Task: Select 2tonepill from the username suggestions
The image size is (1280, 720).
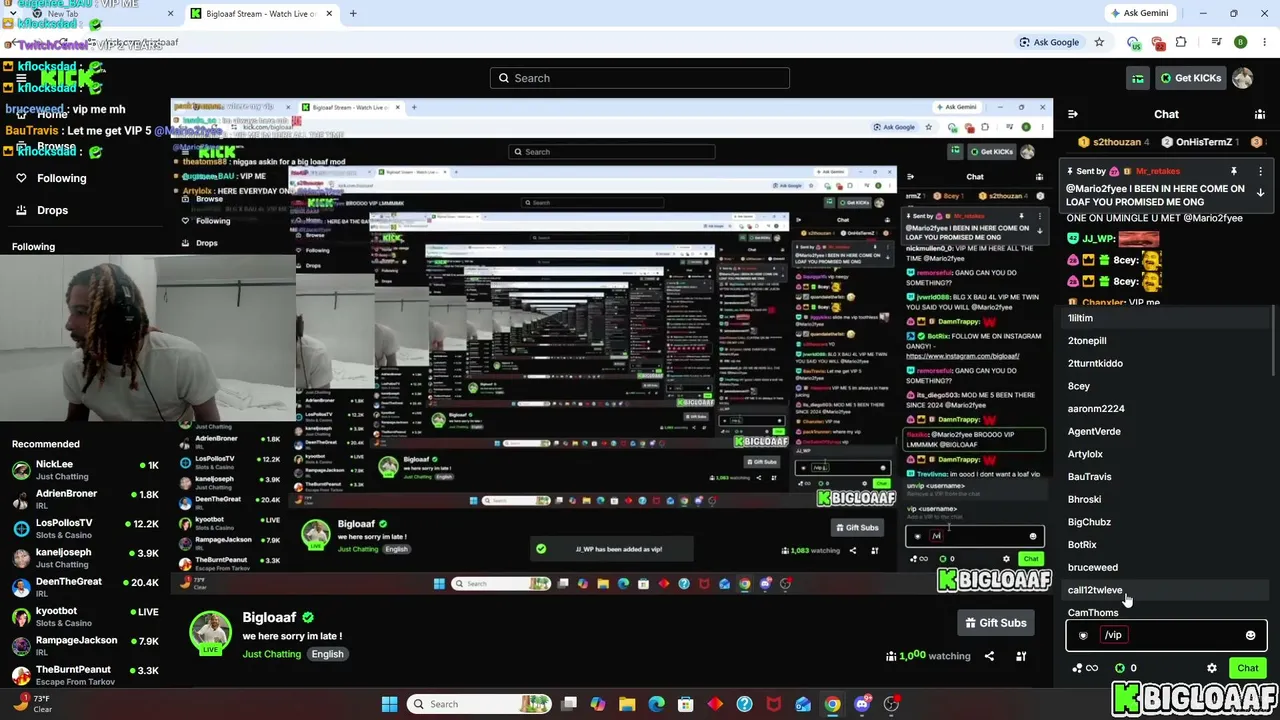Action: [x=1166, y=341]
